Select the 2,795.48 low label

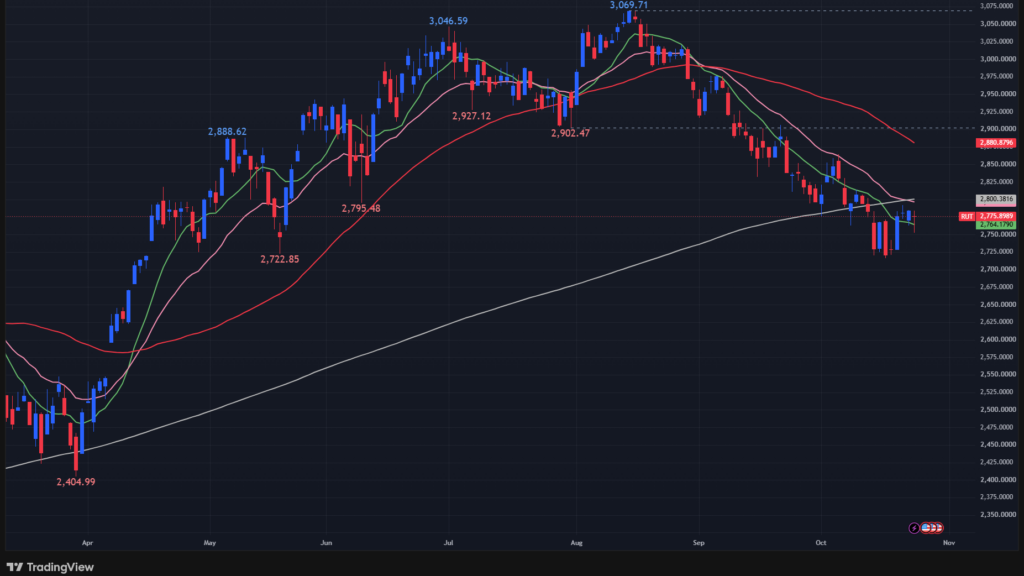(x=360, y=208)
